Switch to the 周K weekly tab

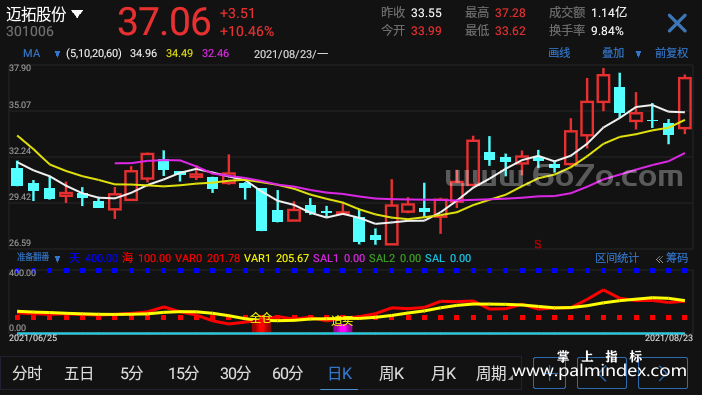(391, 373)
